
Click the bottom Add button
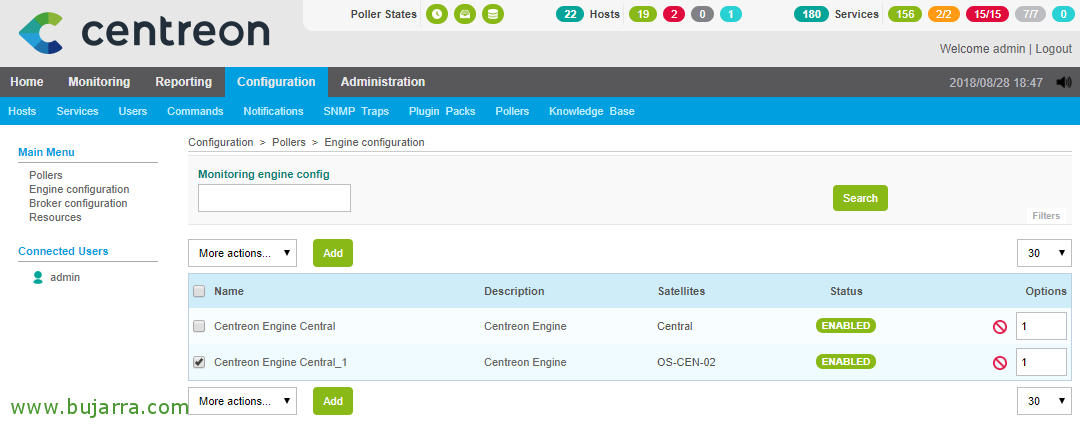[333, 401]
